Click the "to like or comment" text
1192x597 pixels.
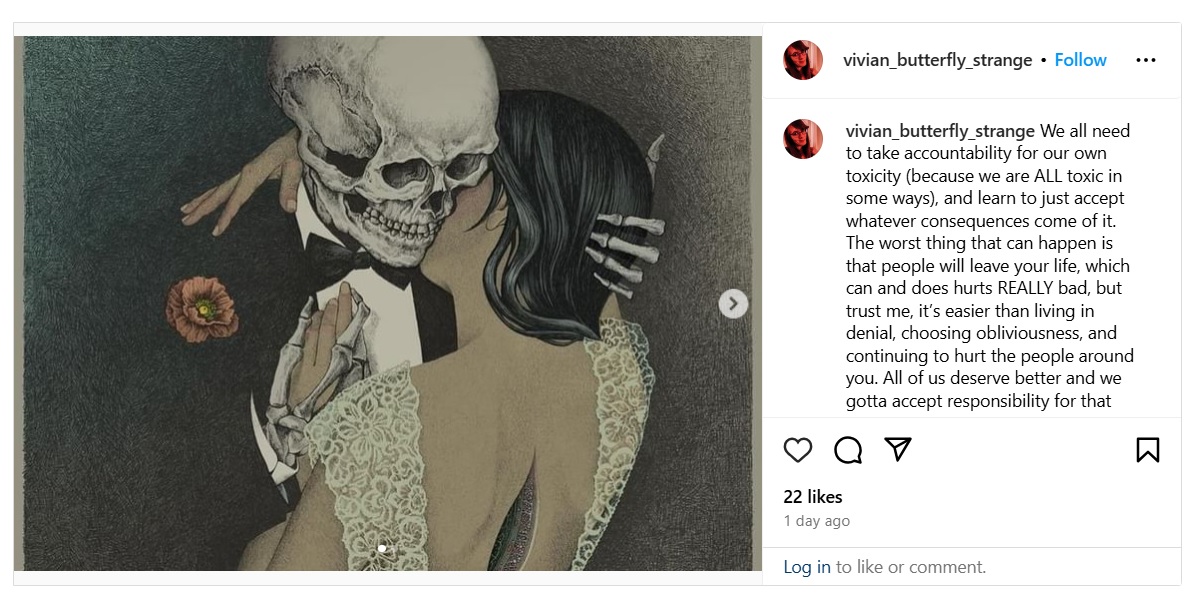click(x=910, y=567)
